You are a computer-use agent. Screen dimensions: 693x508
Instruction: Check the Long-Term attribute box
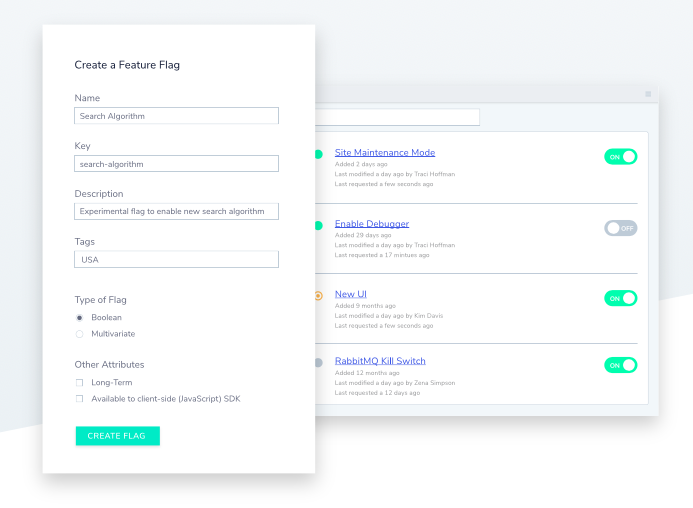coord(80,383)
